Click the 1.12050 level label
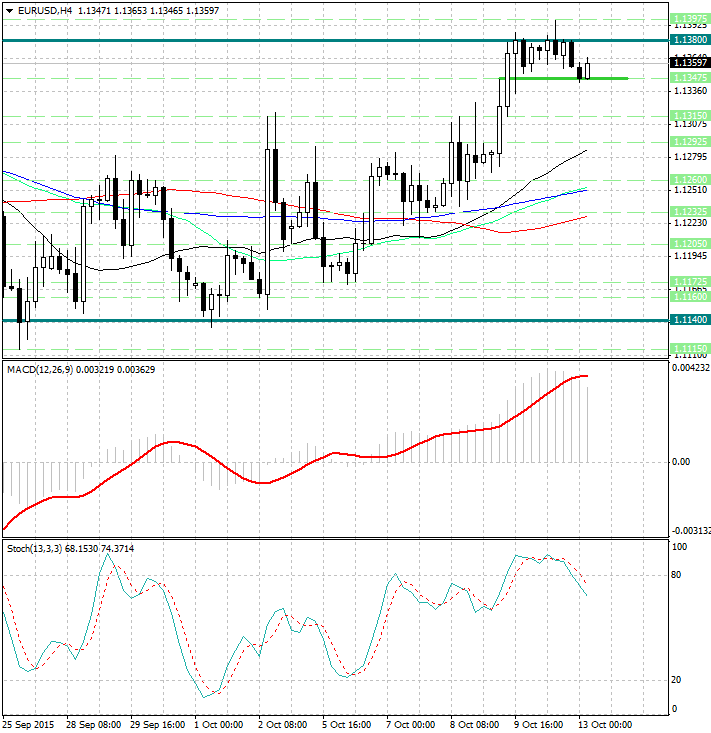 [691, 243]
